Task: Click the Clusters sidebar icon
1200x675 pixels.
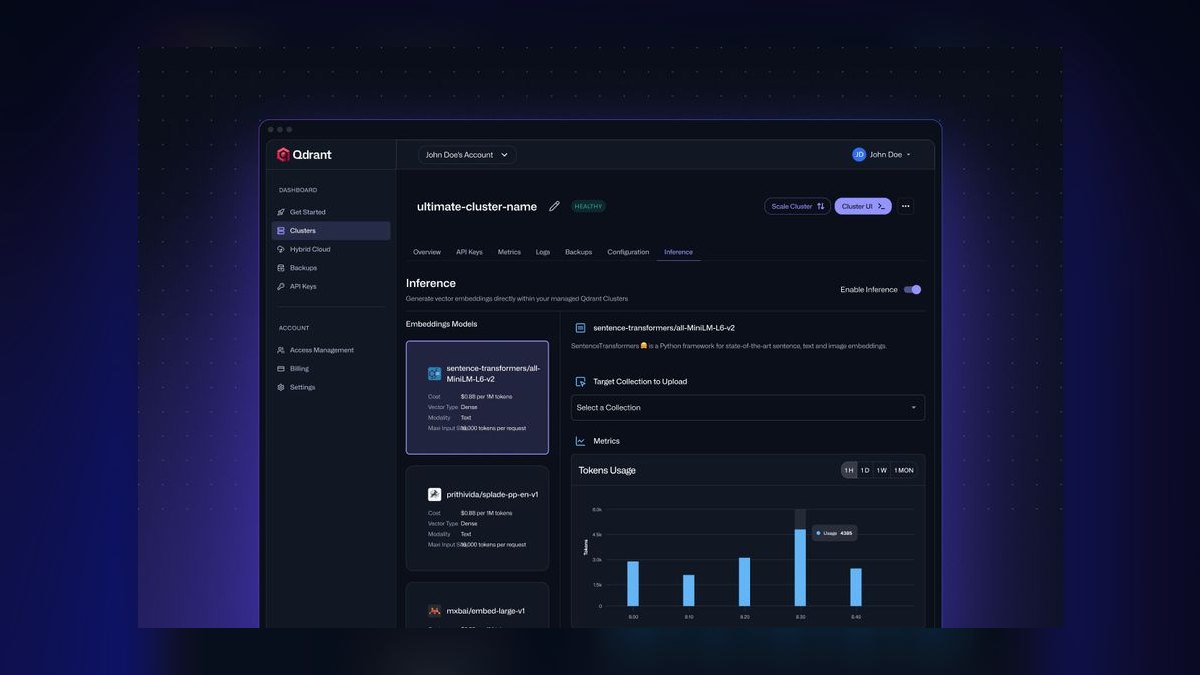Action: (x=281, y=231)
